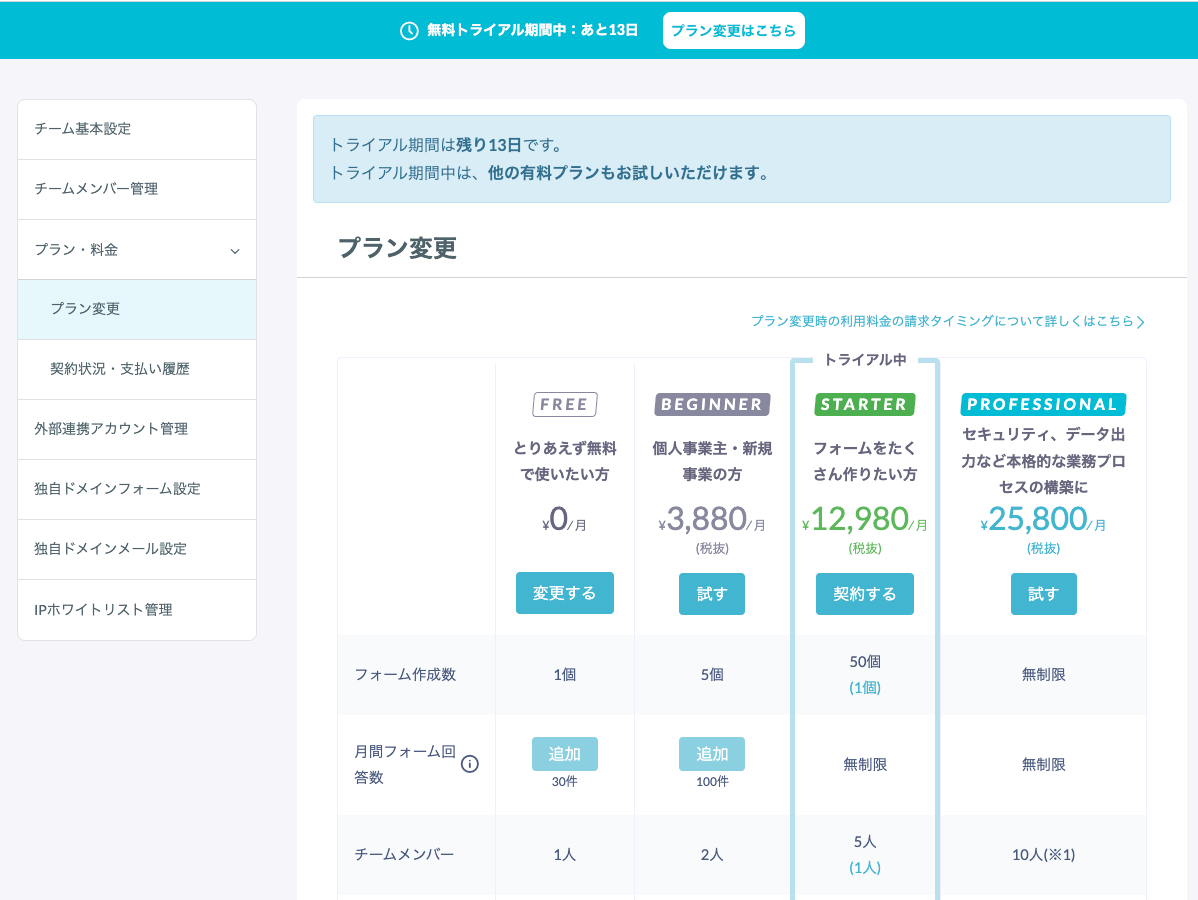Open チーム基本設定 in sidebar
Viewport: 1198px width, 900px height.
137,129
